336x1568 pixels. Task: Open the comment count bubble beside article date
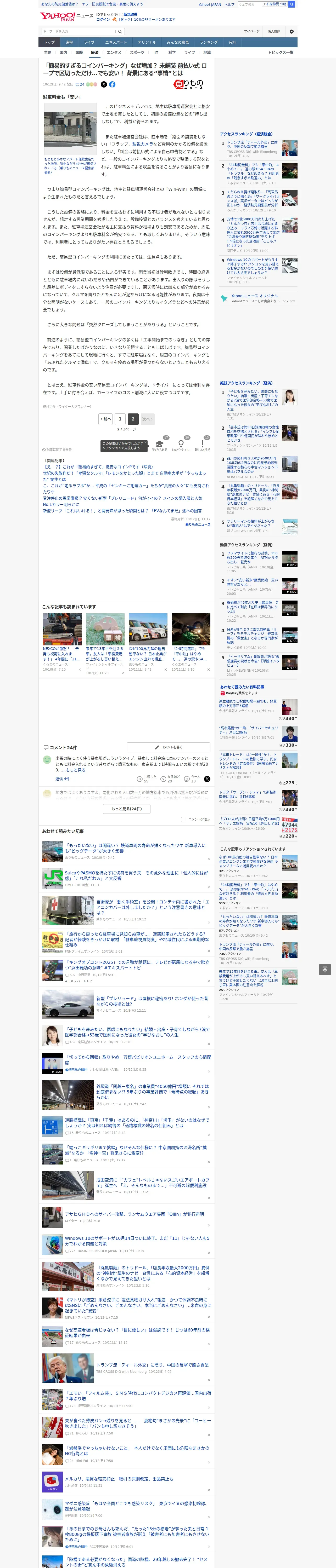pos(80,85)
